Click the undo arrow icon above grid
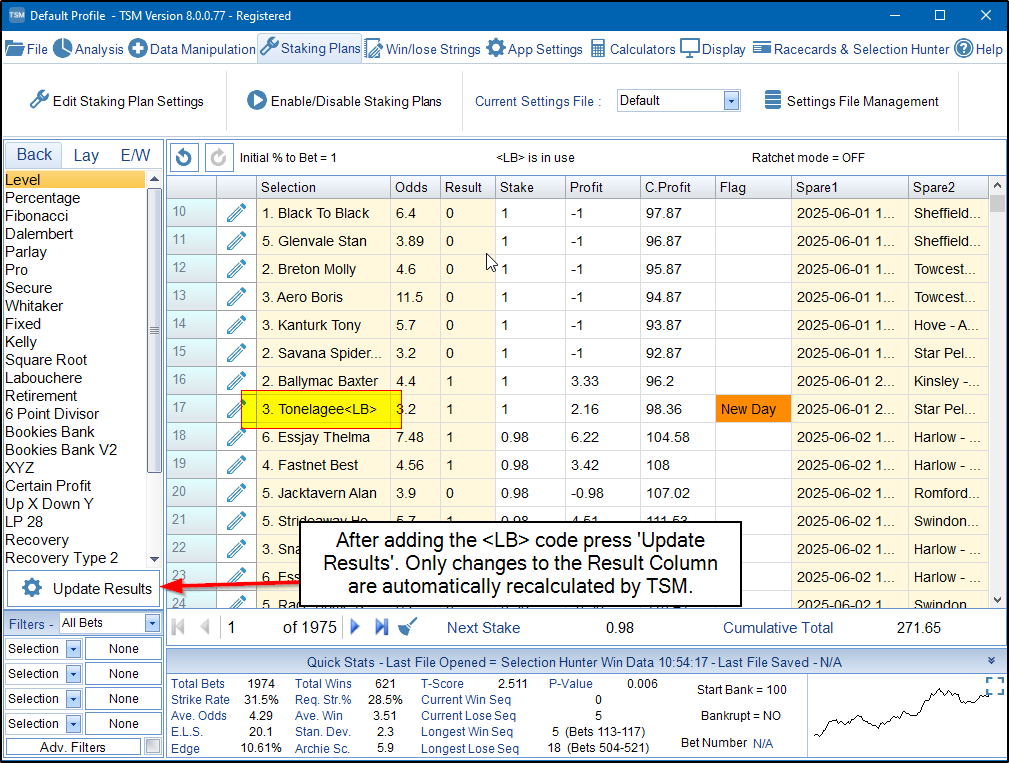 [x=185, y=157]
